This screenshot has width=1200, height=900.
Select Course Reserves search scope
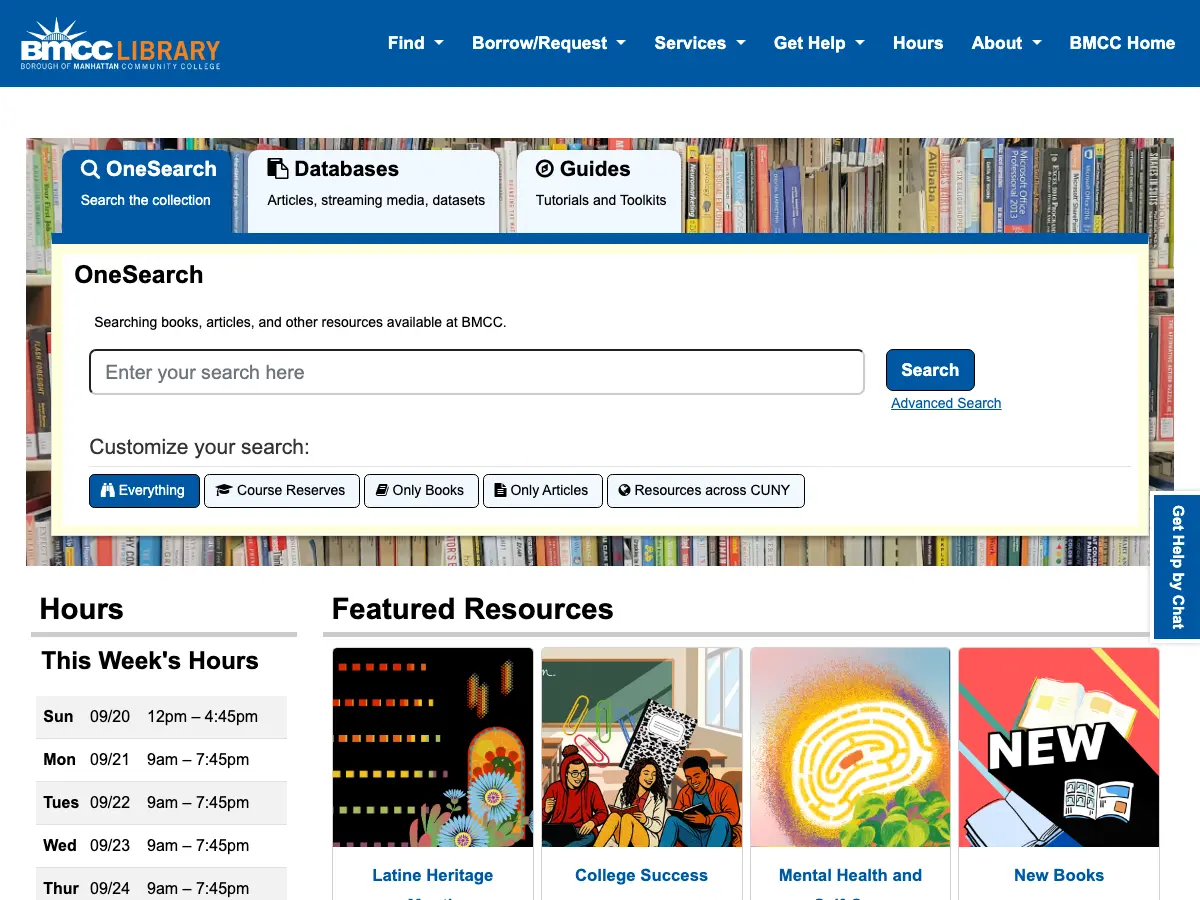(282, 490)
